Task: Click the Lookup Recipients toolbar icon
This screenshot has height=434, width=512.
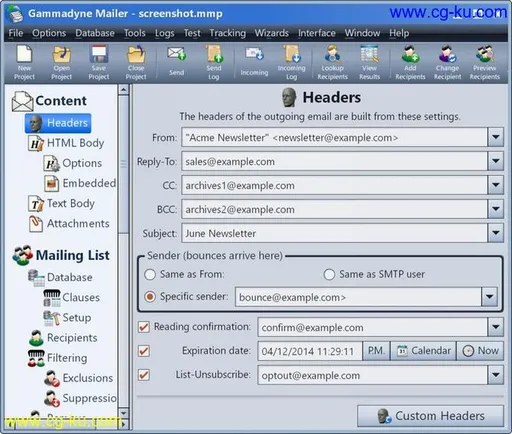Action: (x=332, y=63)
